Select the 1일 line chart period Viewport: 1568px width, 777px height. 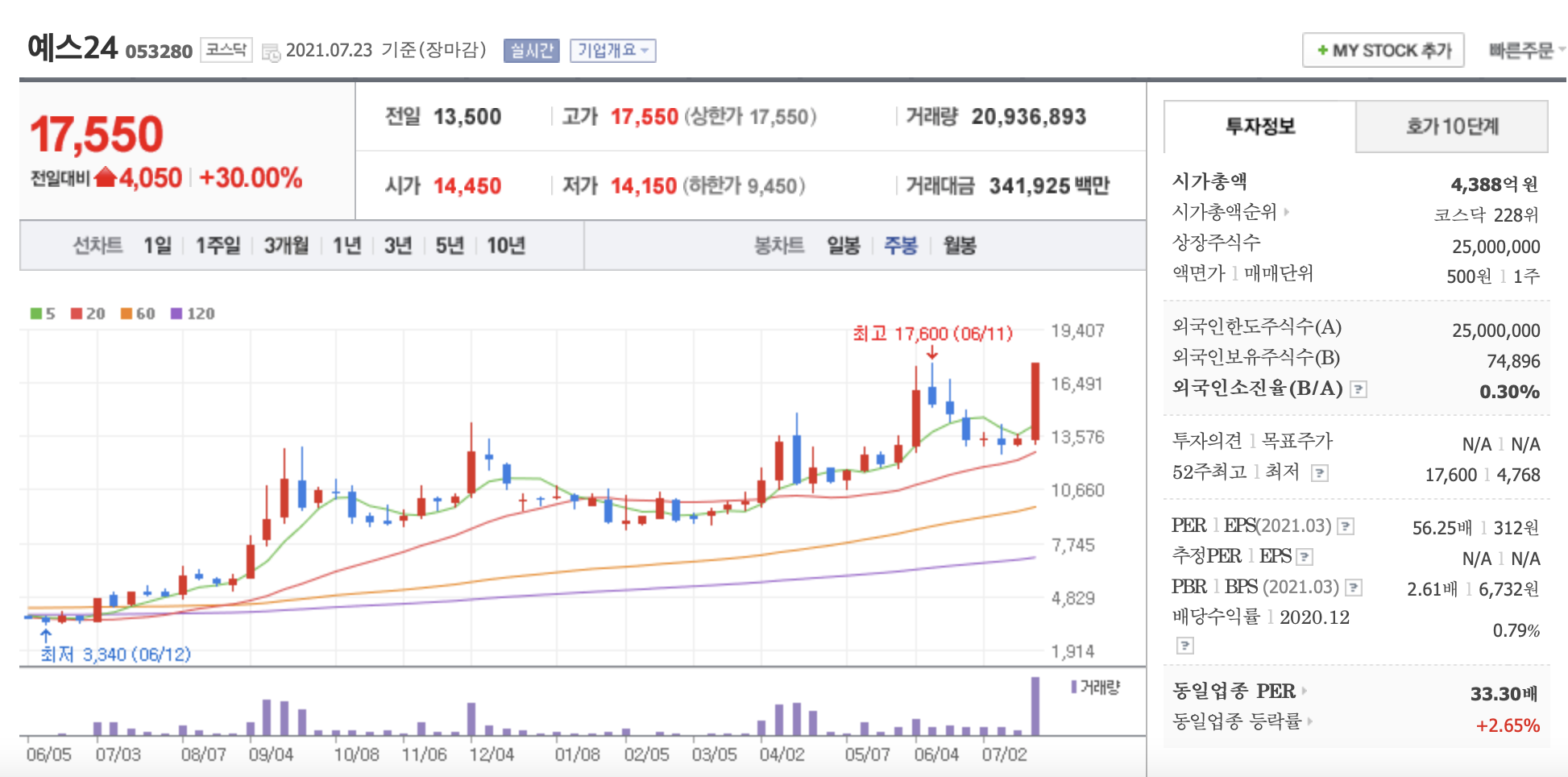[158, 245]
